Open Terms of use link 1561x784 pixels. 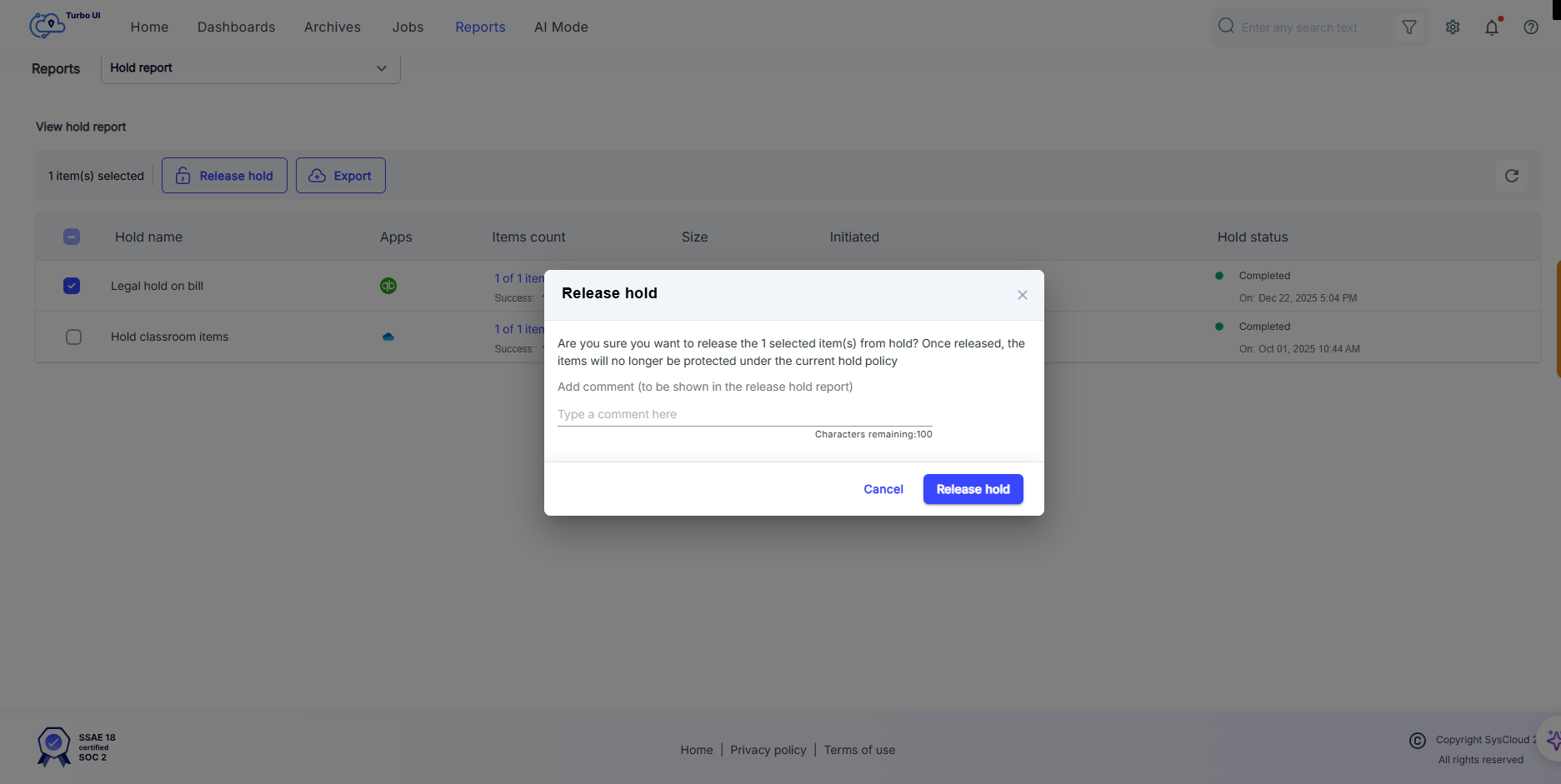coord(860,750)
